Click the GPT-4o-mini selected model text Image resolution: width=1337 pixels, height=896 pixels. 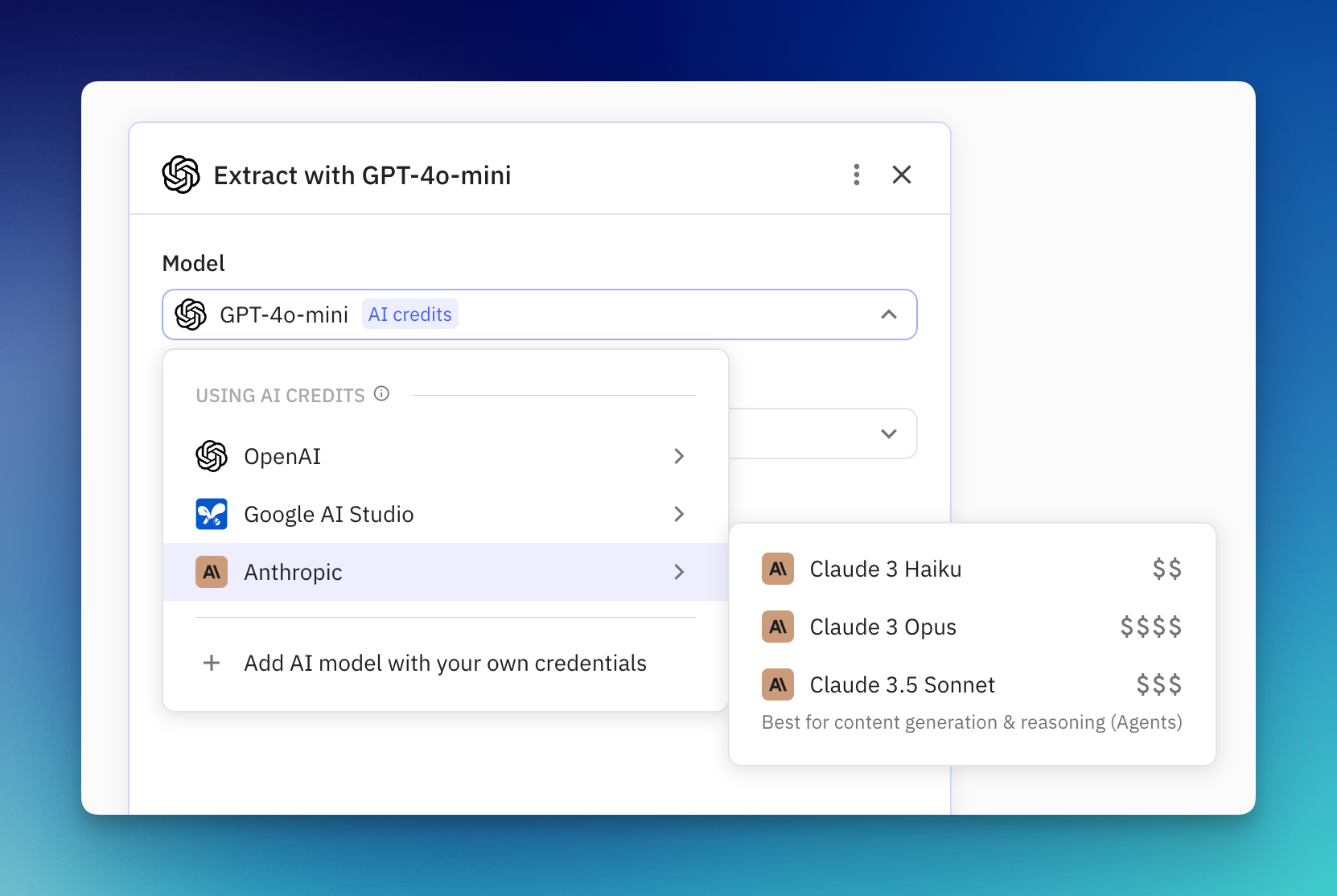pyautogui.click(x=284, y=314)
